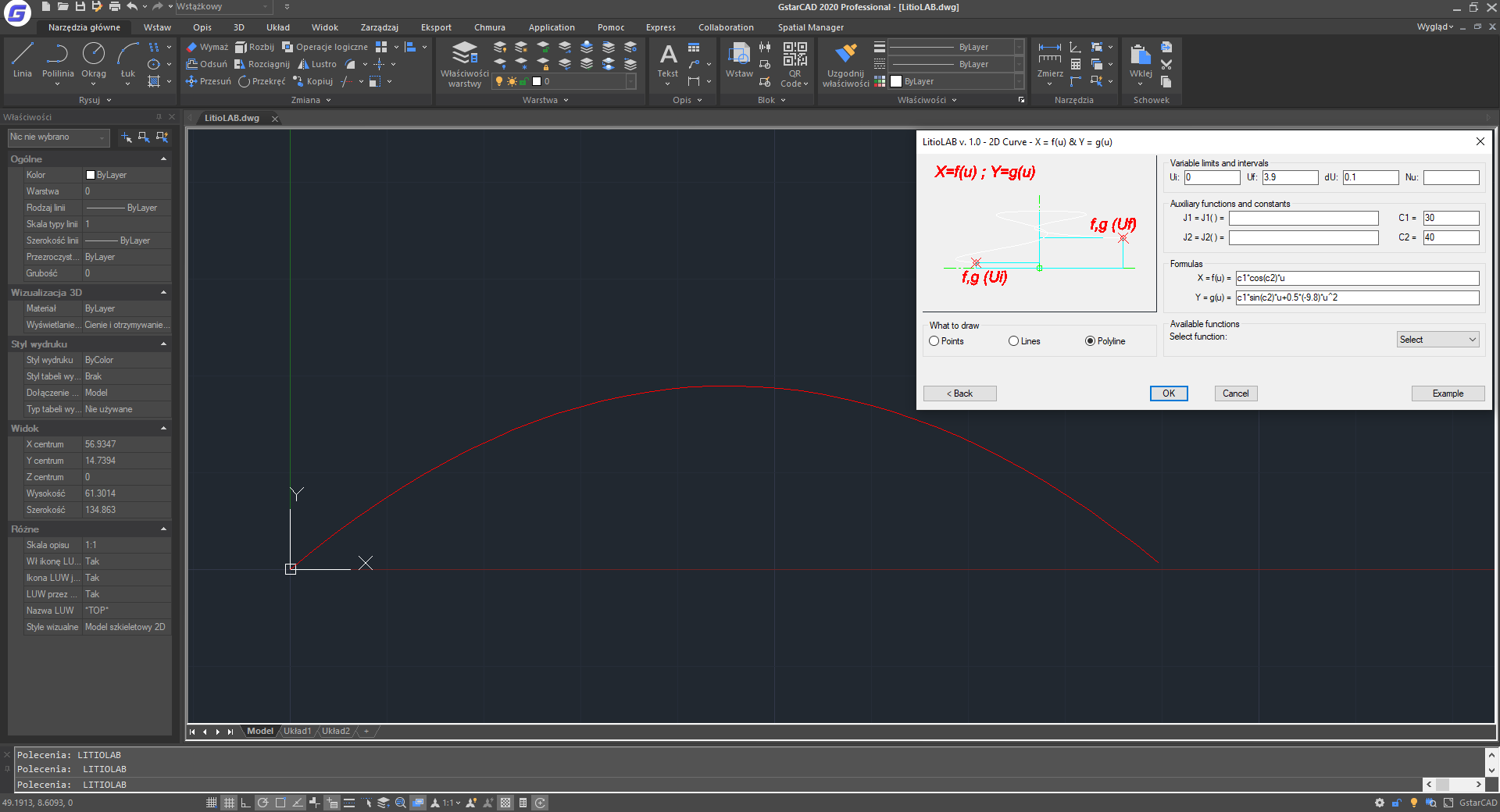Toggle object snap in status bar
The width and height of the screenshot is (1500, 812).
[280, 803]
